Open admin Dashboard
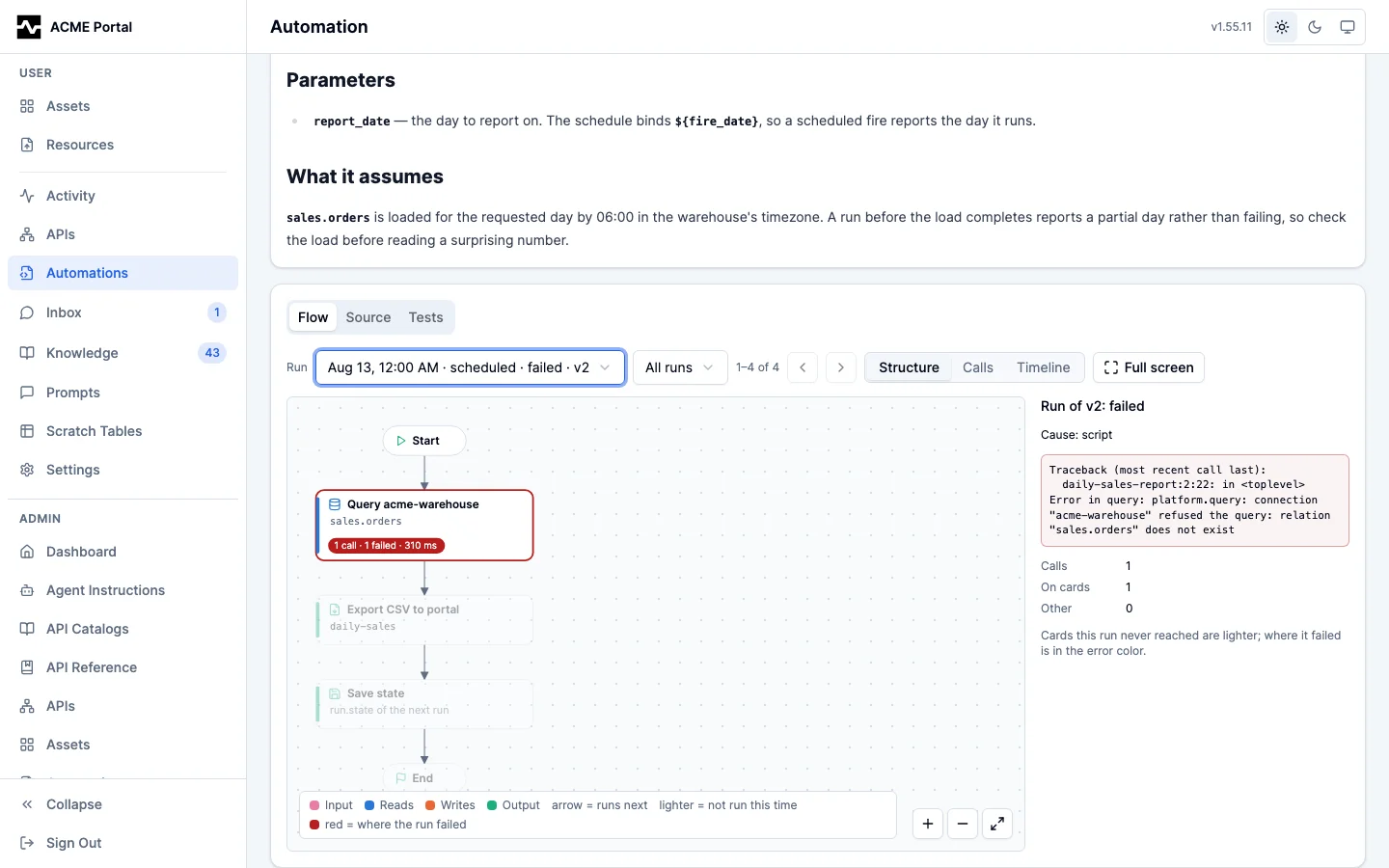This screenshot has width=1389, height=868. [123, 552]
